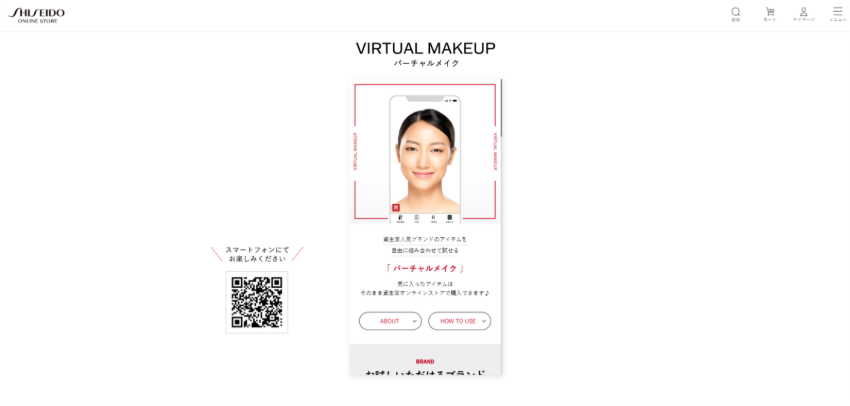Tap first makeup tool icon on phone mockup
This screenshot has height=406, width=850.
[401, 218]
